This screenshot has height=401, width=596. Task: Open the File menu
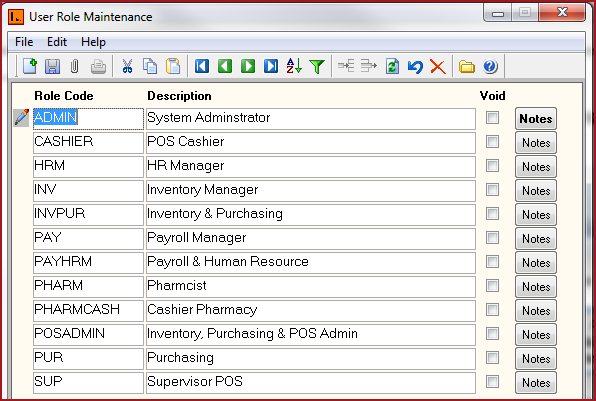coord(24,42)
